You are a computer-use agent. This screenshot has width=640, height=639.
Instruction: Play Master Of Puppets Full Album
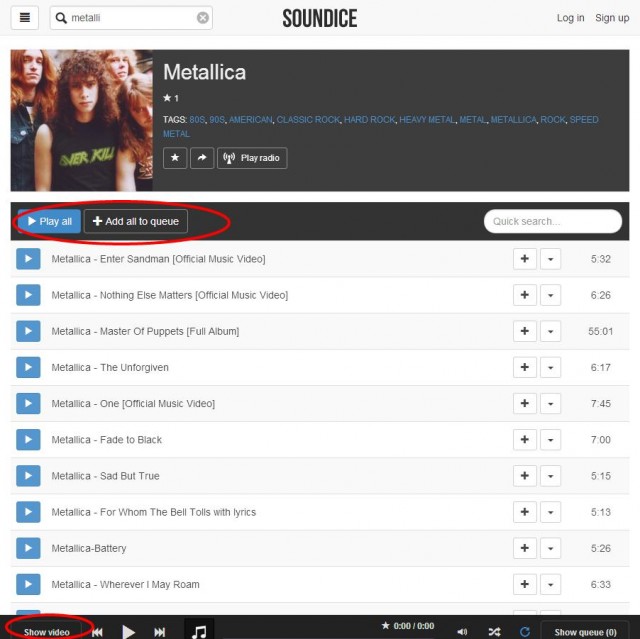(28, 331)
